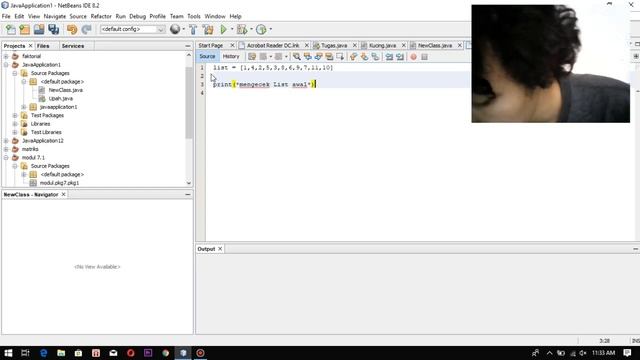Minimize the Navigator panel

[x=188, y=195]
